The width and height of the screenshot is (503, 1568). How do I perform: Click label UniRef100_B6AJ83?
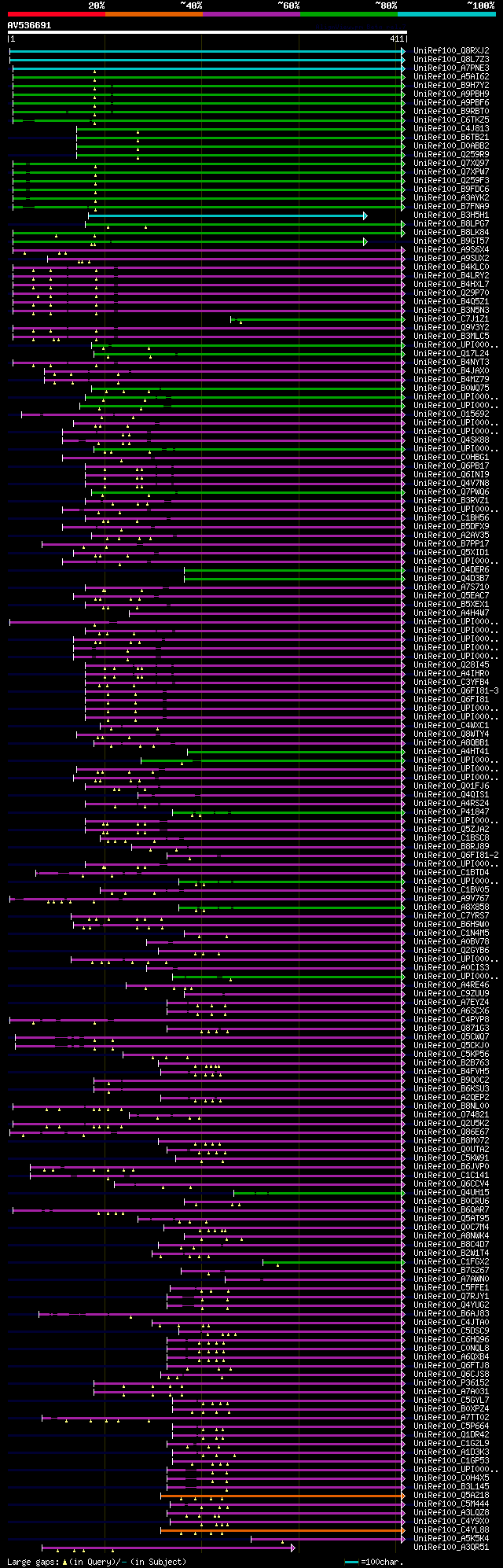pos(451,1314)
